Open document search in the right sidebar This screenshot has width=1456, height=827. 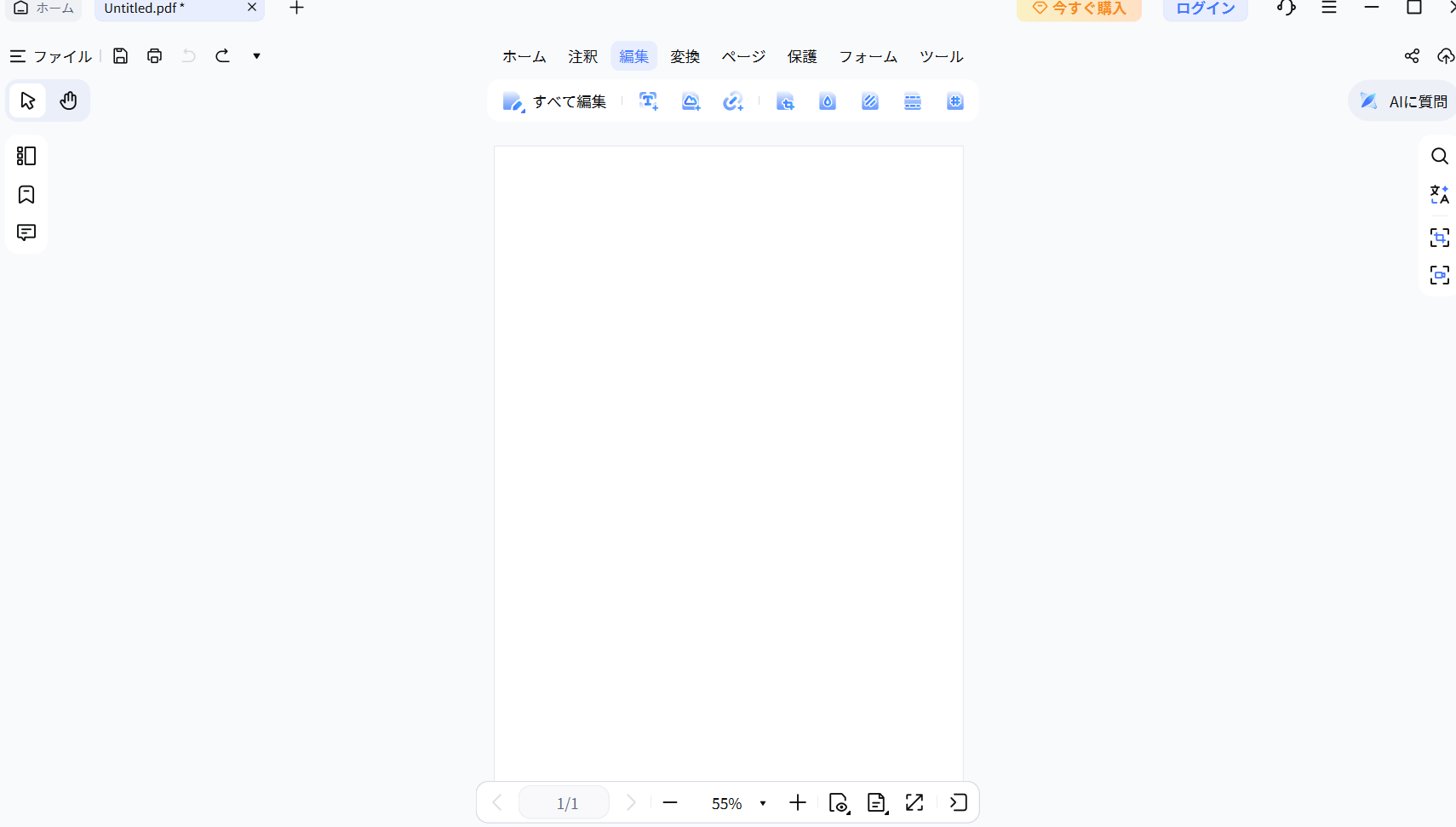[x=1441, y=156]
